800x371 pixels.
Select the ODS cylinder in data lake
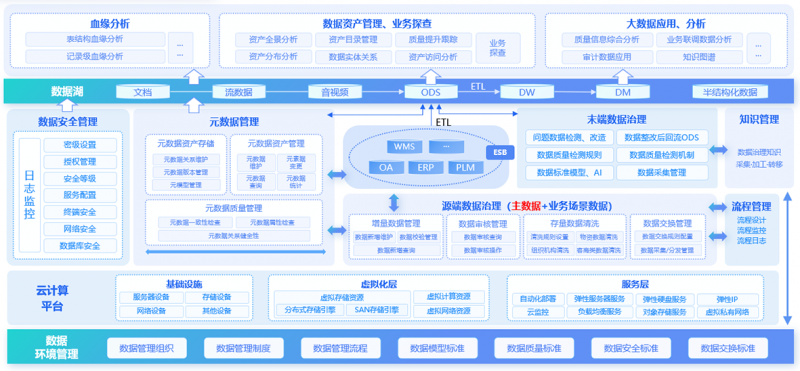click(x=431, y=92)
